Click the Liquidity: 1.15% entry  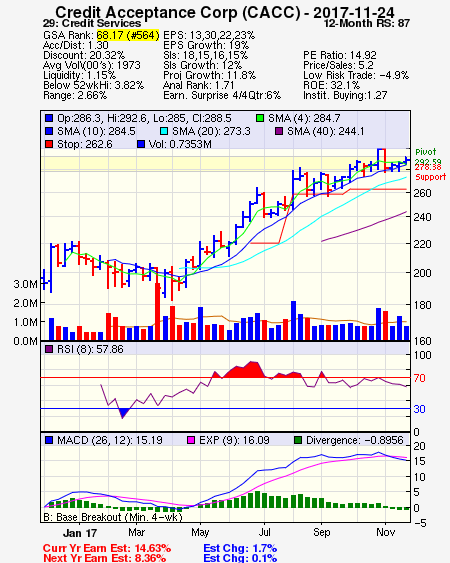pos(79,75)
